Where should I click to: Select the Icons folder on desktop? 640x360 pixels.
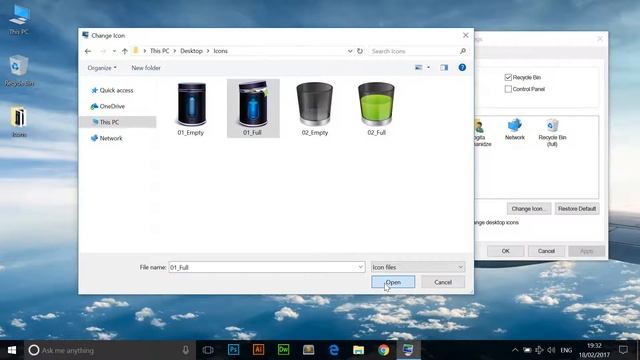point(19,122)
